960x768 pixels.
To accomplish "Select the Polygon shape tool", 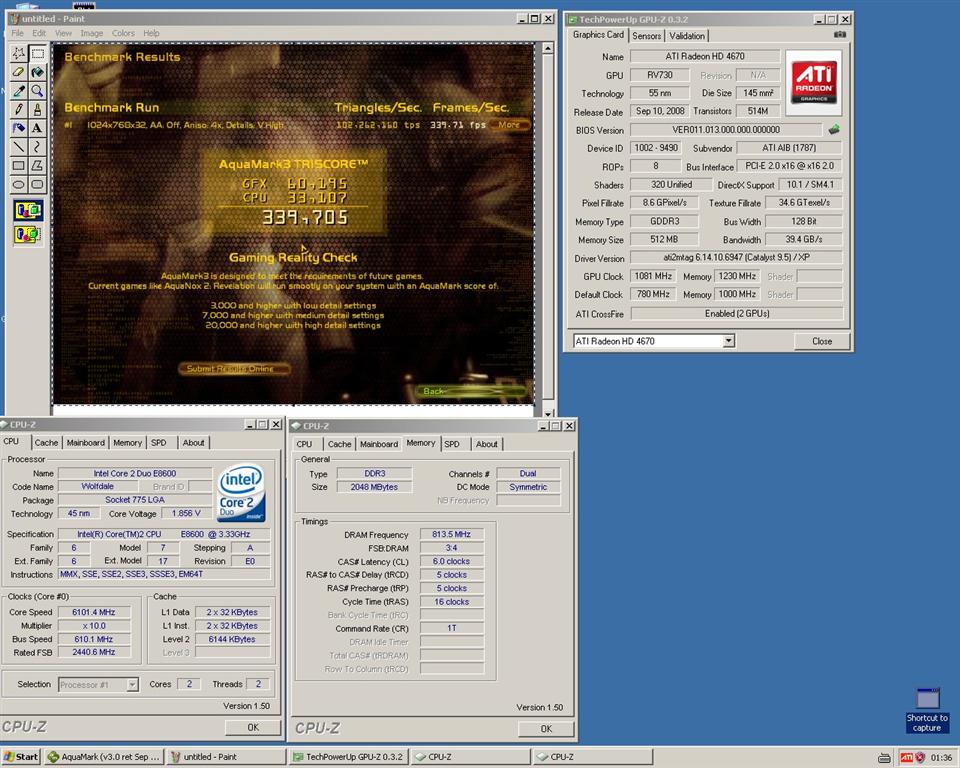I will [x=37, y=165].
